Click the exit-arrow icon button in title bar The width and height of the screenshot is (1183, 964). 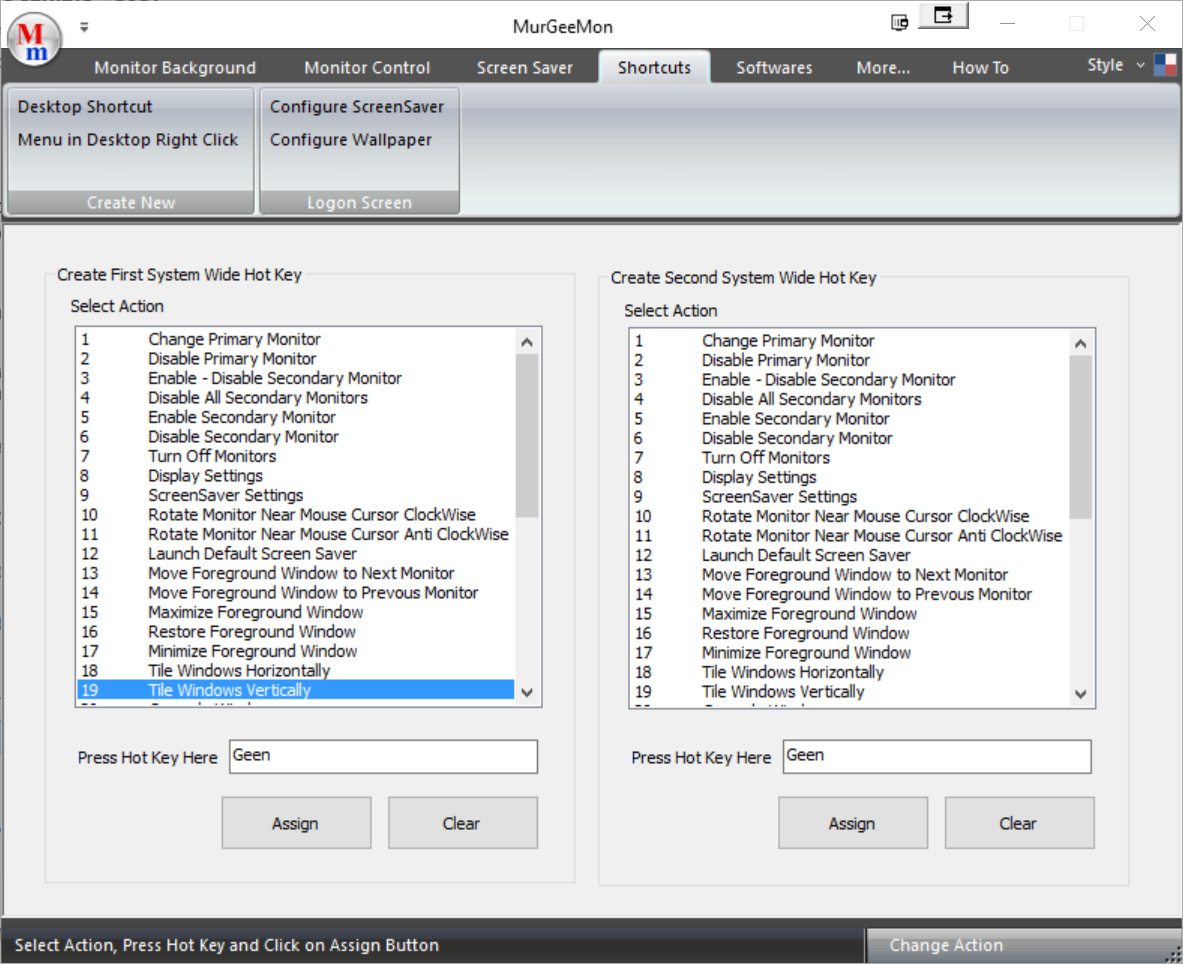943,16
